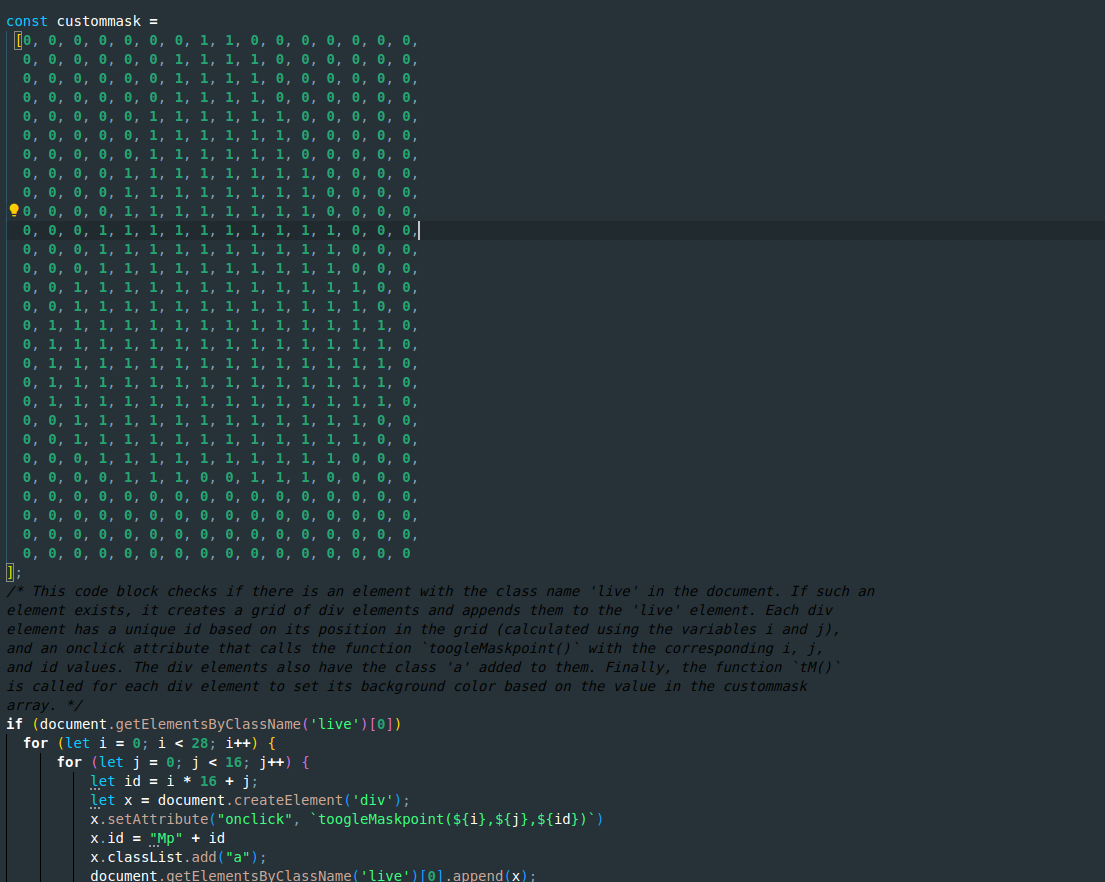Click the 'if' keyword before document

[14, 724]
